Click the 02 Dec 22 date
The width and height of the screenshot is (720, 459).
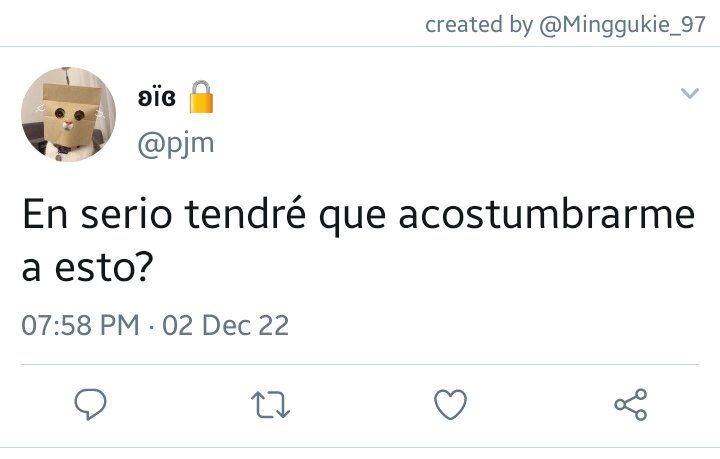click(x=225, y=325)
